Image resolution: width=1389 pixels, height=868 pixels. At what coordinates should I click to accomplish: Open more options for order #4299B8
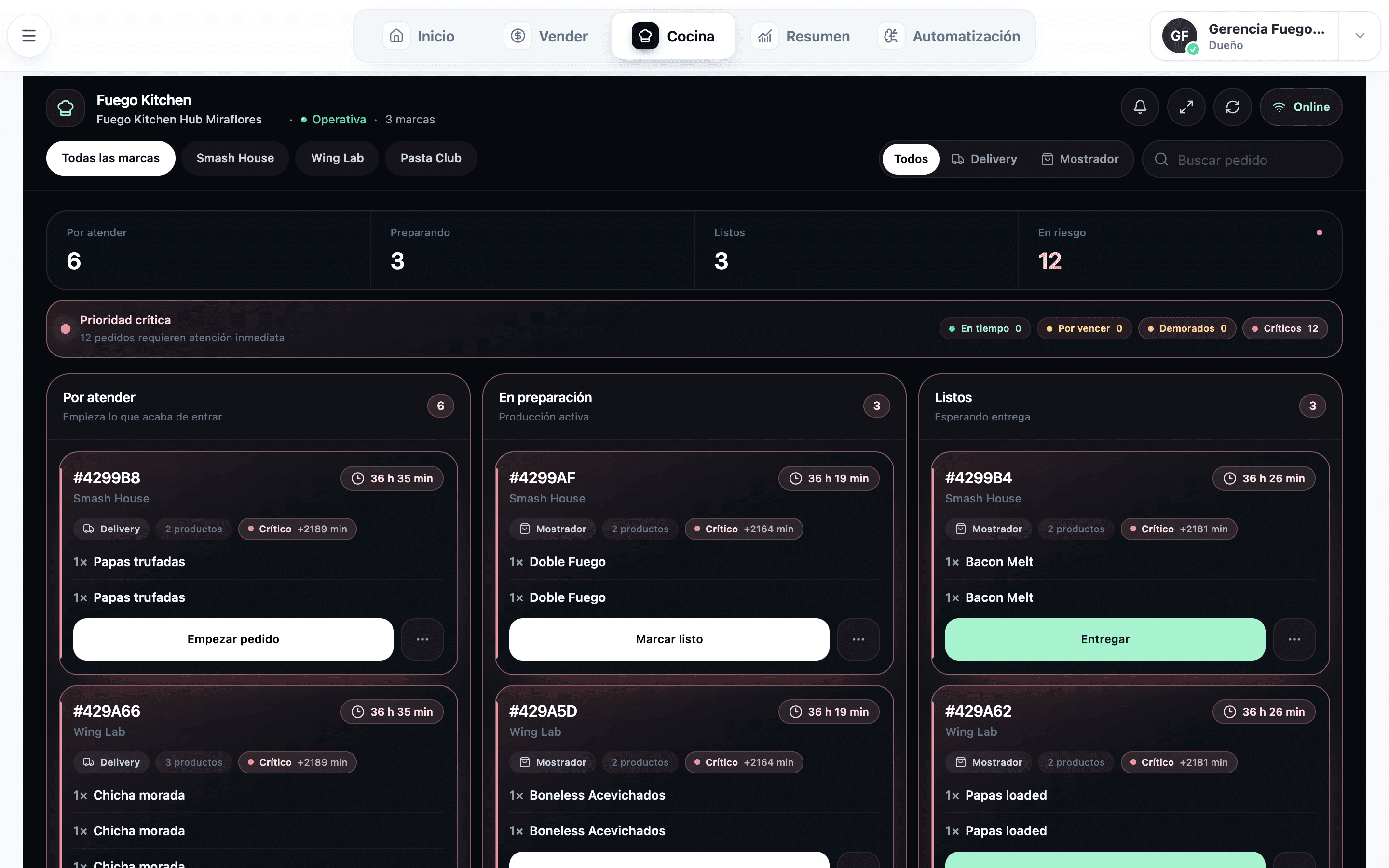tap(422, 639)
